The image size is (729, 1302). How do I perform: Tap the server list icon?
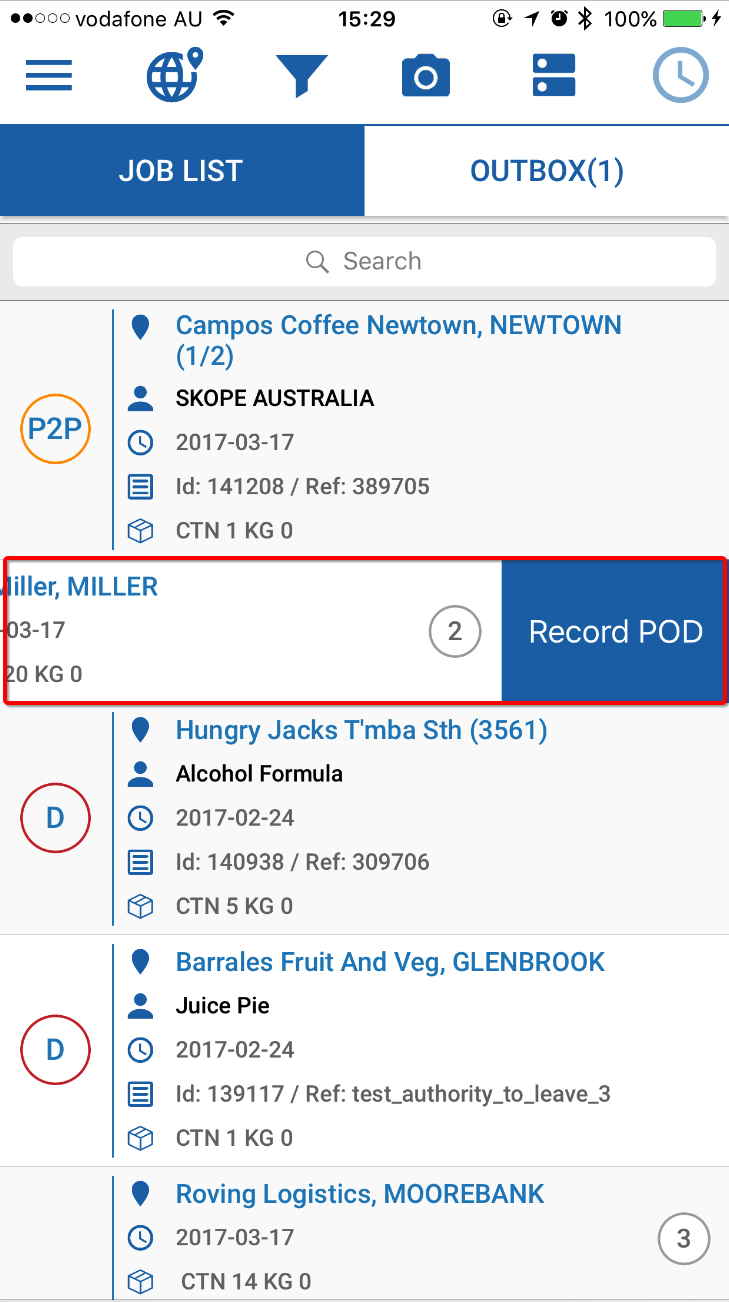[x=552, y=76]
